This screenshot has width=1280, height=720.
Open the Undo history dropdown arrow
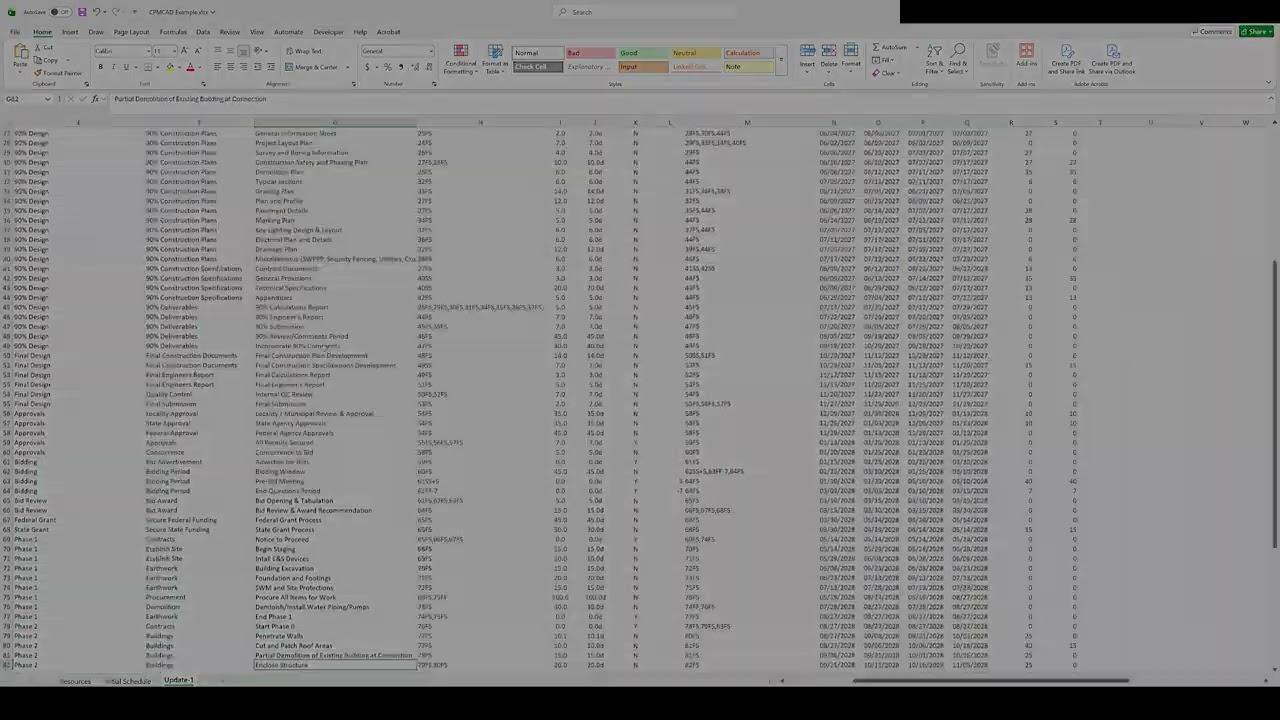point(106,12)
